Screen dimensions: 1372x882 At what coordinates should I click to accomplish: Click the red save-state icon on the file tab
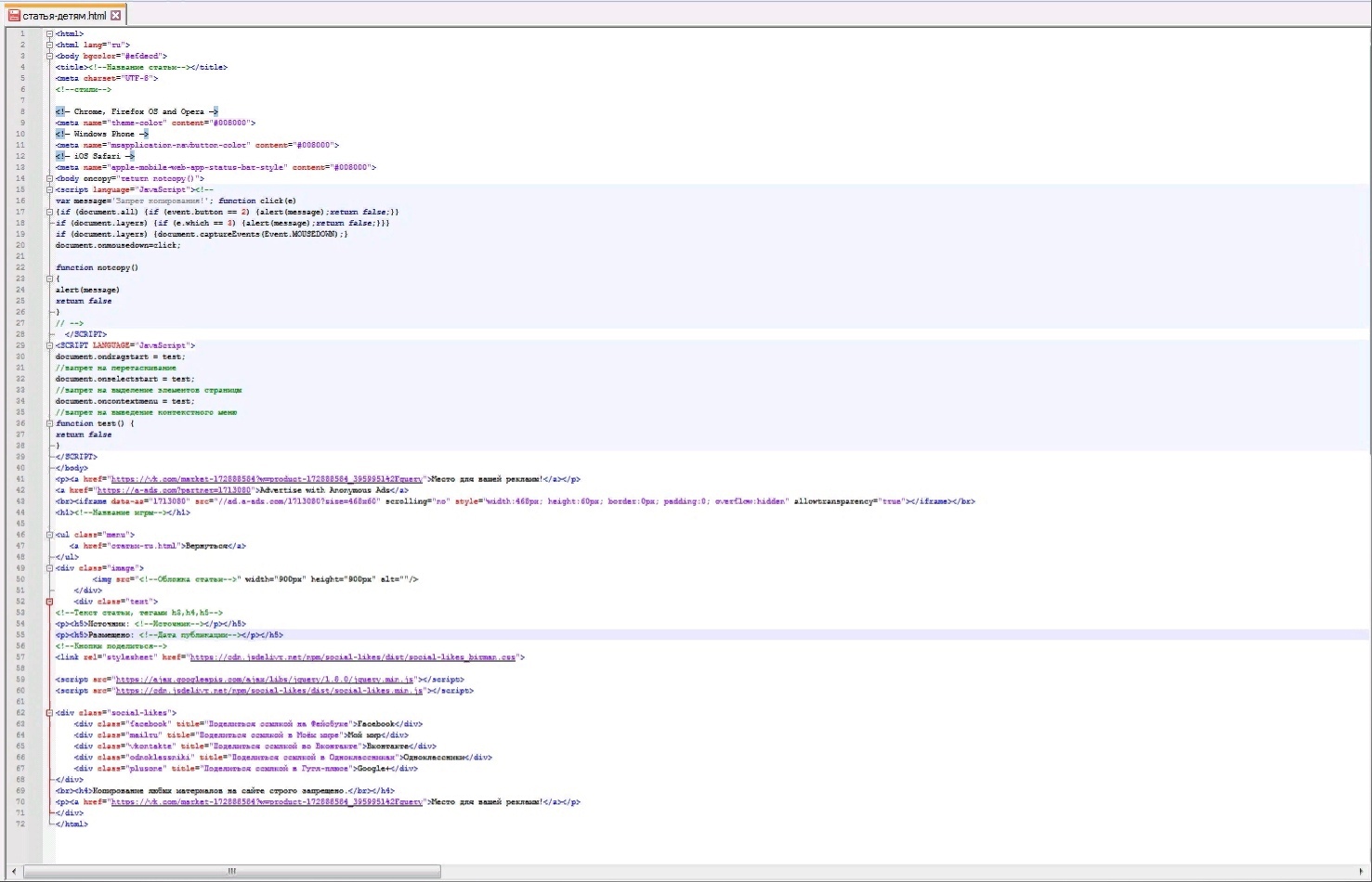pyautogui.click(x=14, y=16)
